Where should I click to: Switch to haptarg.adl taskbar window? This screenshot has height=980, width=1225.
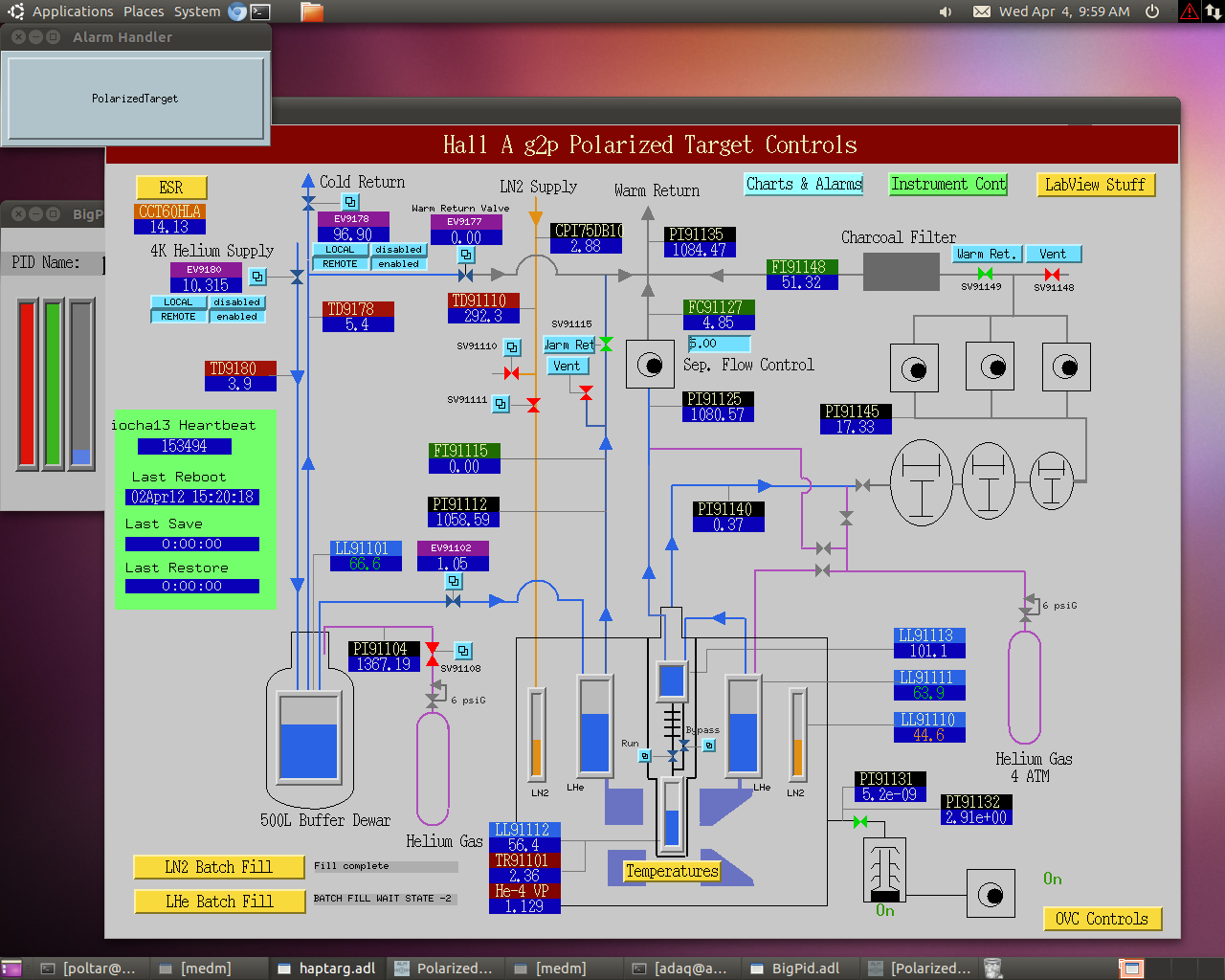pyautogui.click(x=325, y=969)
